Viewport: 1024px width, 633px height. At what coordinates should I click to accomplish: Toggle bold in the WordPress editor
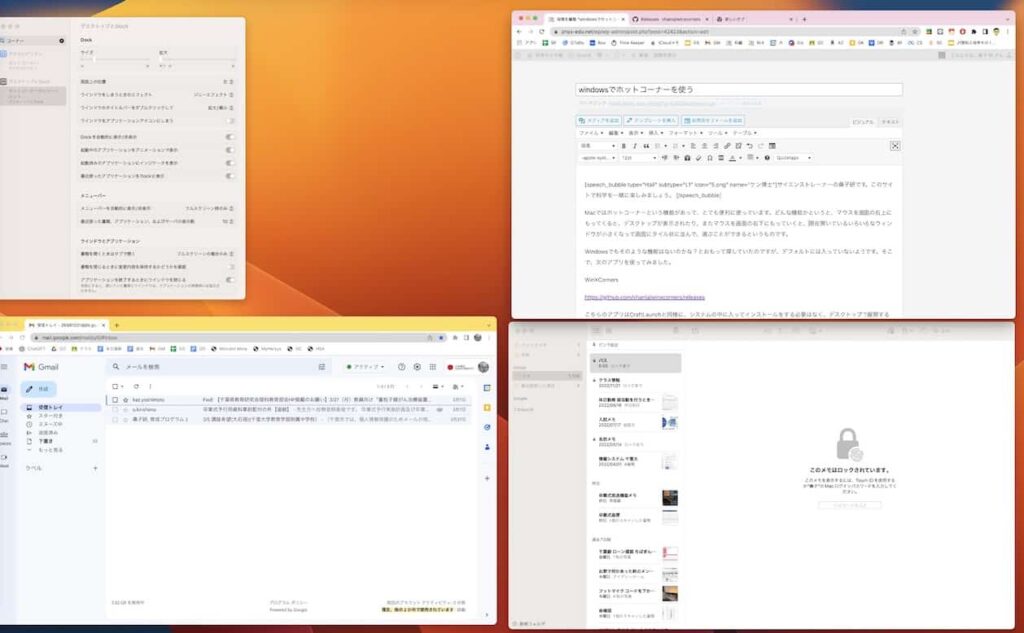coord(622,146)
